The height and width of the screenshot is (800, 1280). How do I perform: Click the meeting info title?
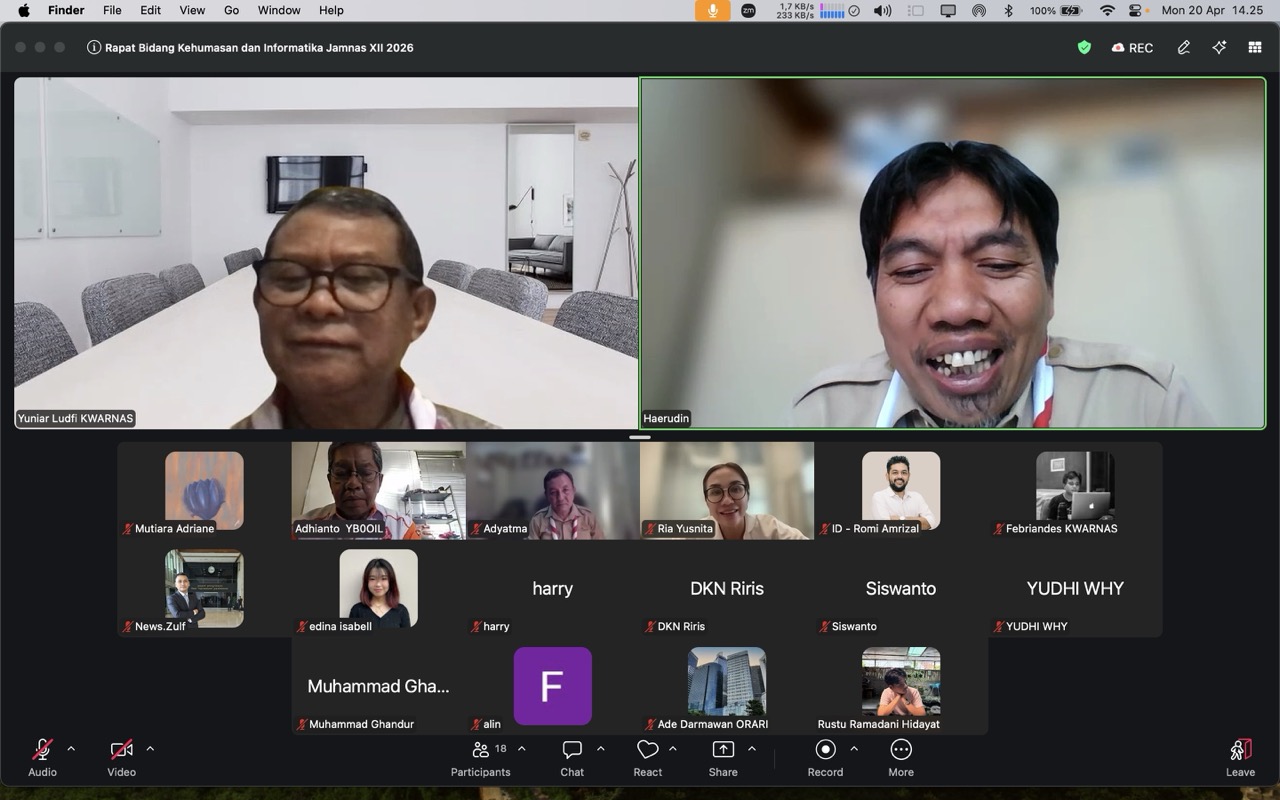250,47
